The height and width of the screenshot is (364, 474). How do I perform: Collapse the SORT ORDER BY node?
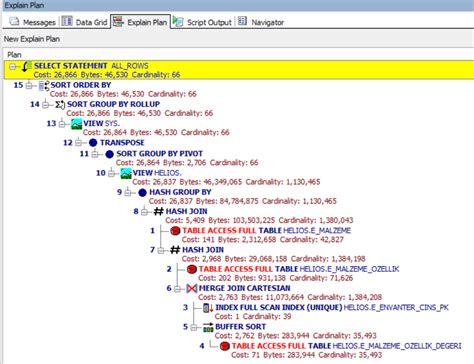(29, 86)
